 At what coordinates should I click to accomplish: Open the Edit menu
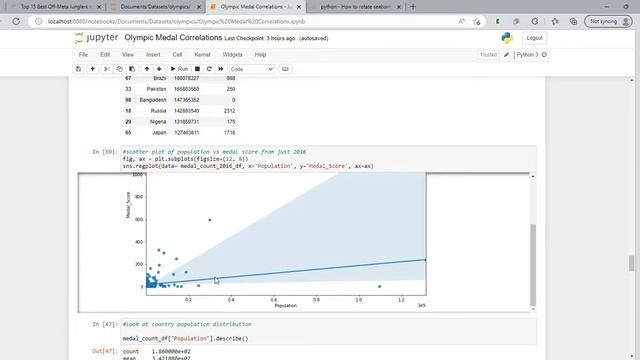(105, 54)
